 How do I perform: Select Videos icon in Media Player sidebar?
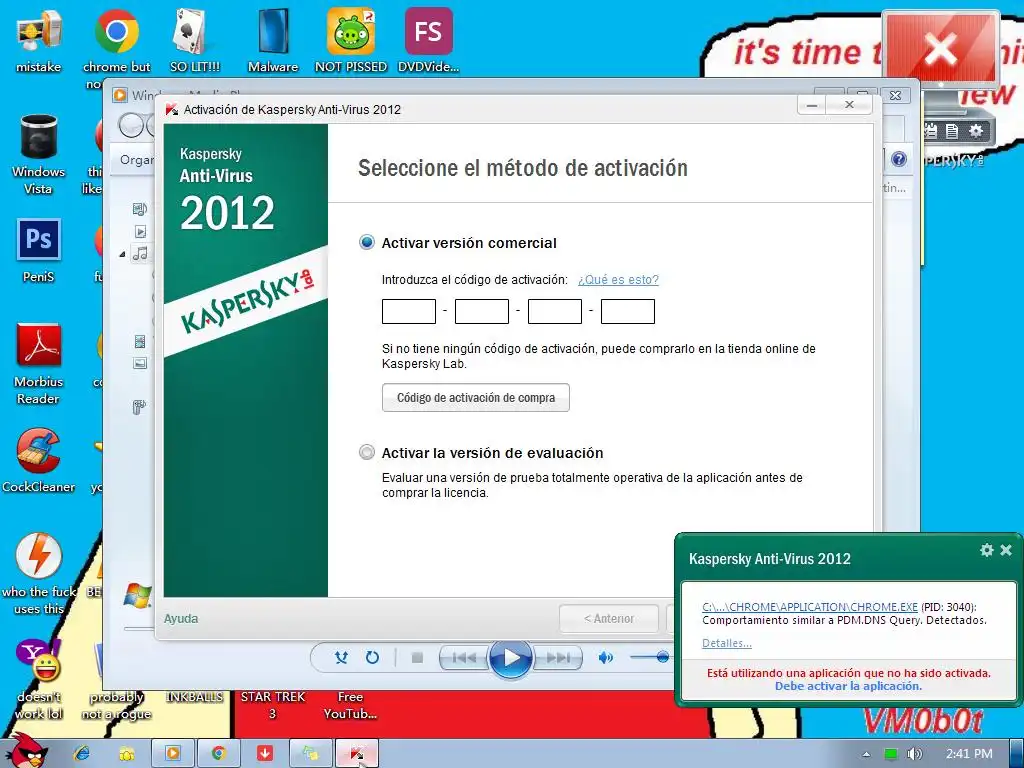(x=140, y=342)
